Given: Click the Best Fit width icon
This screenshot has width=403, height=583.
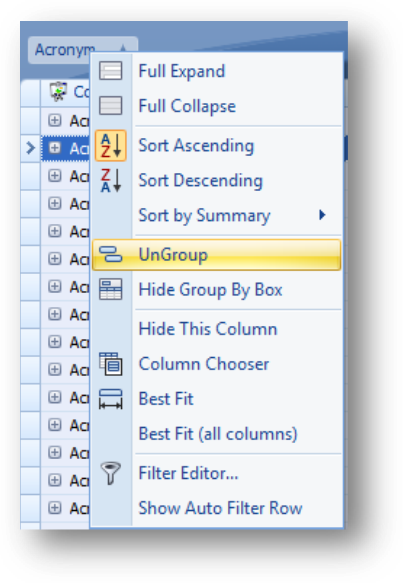Looking at the screenshot, I should click(x=110, y=399).
